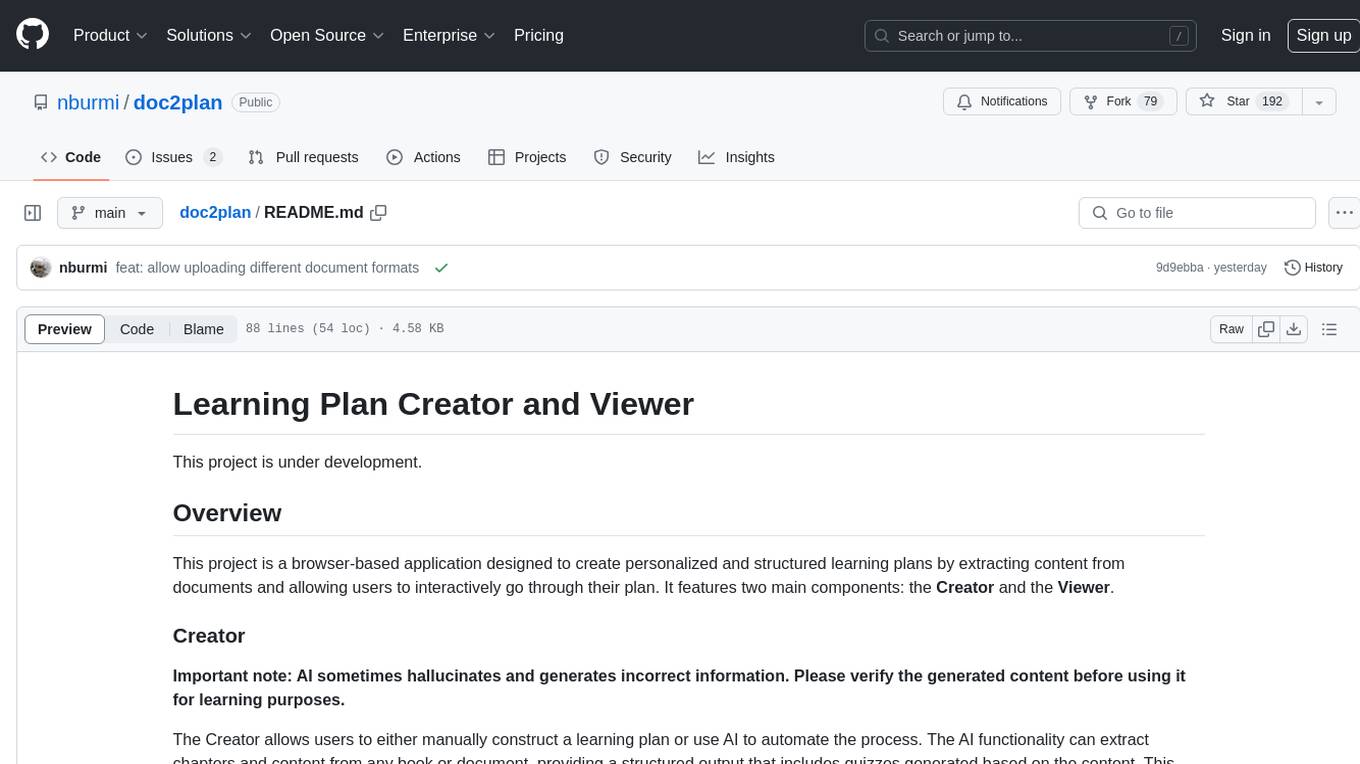View the file History

(1313, 268)
